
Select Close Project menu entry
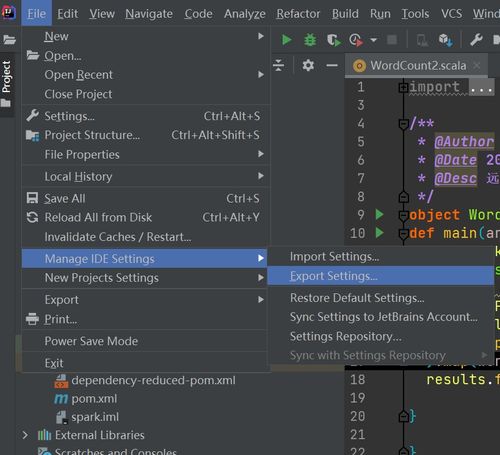tap(145, 94)
